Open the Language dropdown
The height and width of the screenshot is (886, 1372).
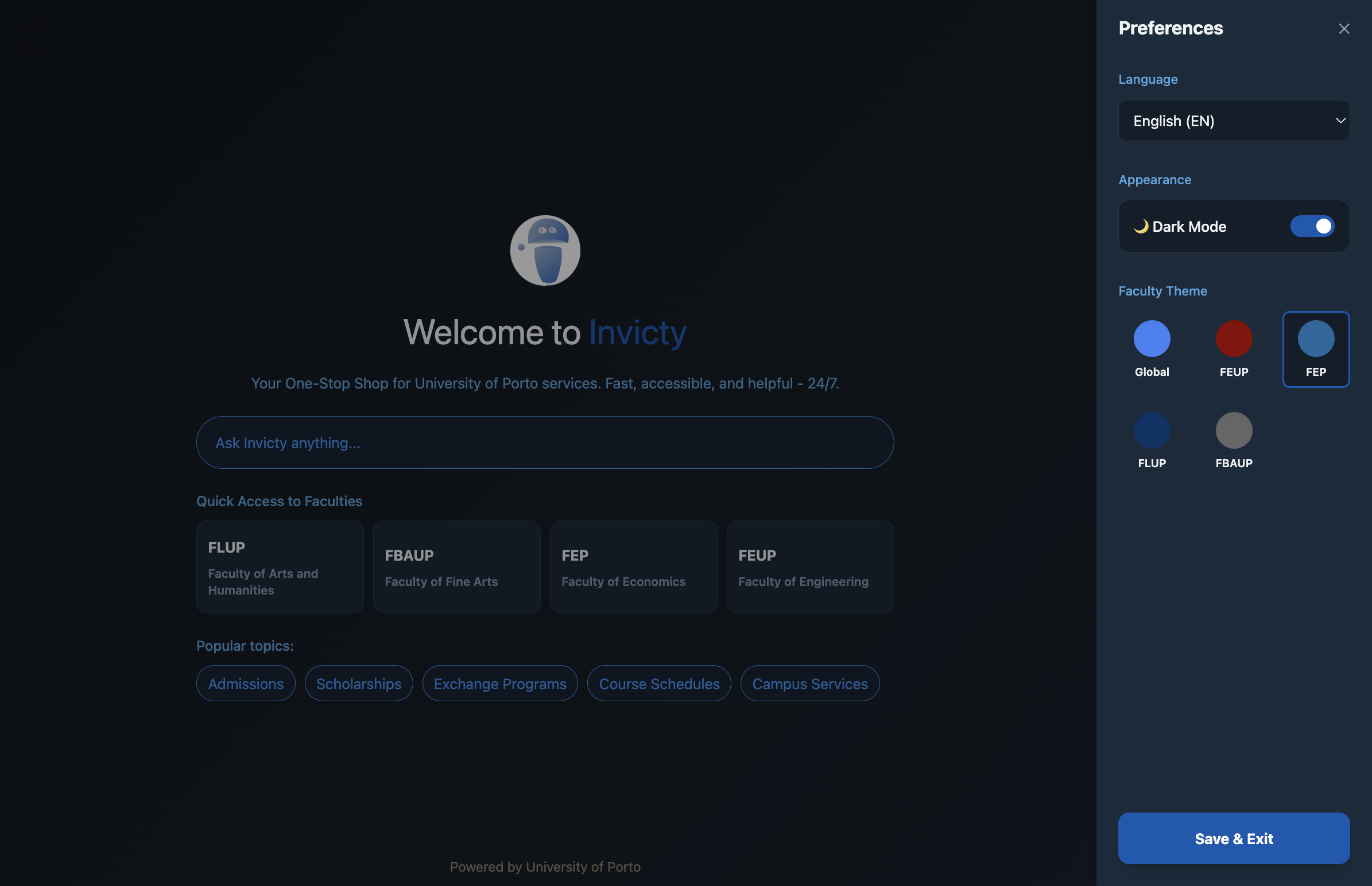1233,121
